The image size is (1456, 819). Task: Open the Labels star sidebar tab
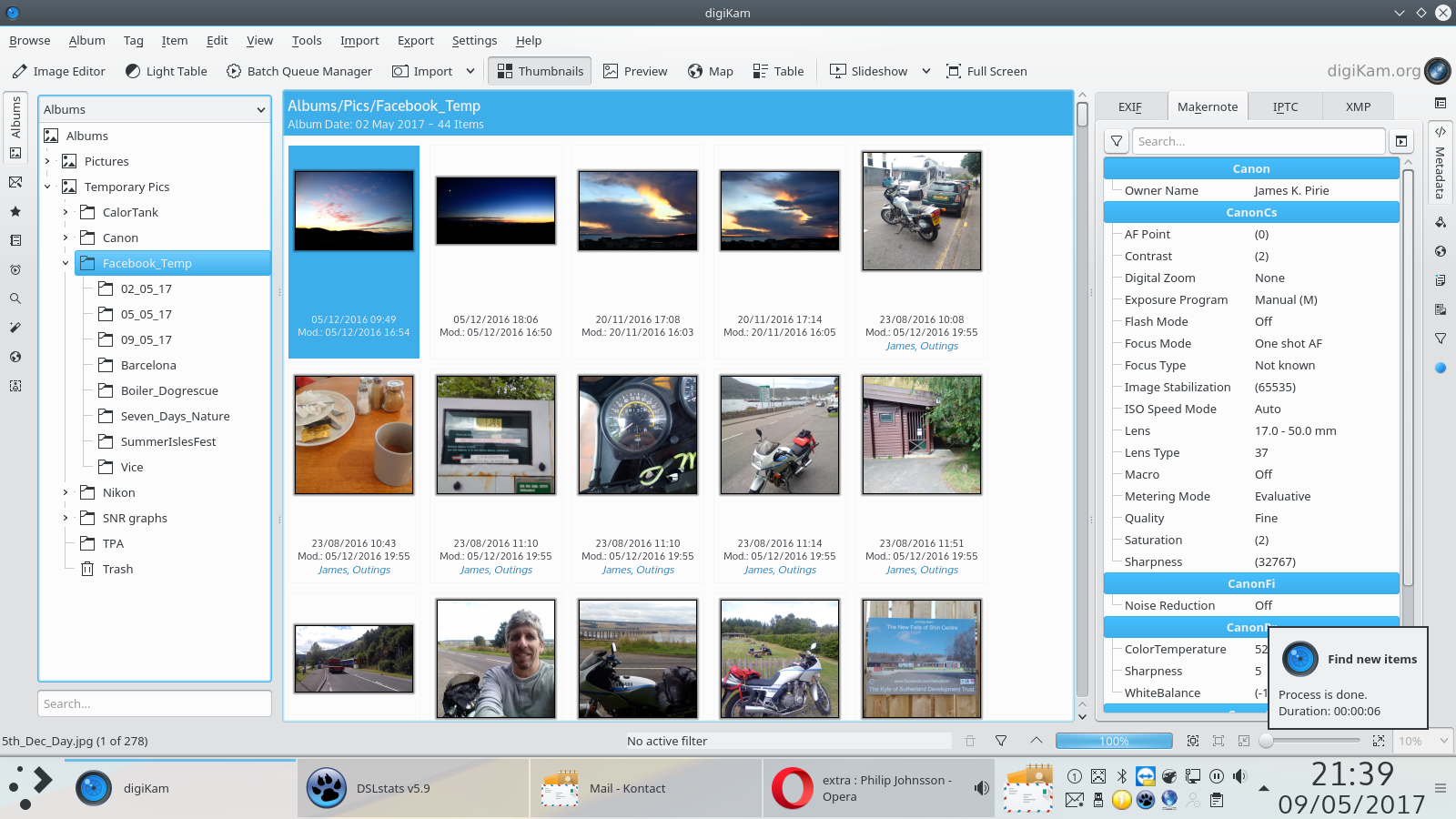pos(15,211)
